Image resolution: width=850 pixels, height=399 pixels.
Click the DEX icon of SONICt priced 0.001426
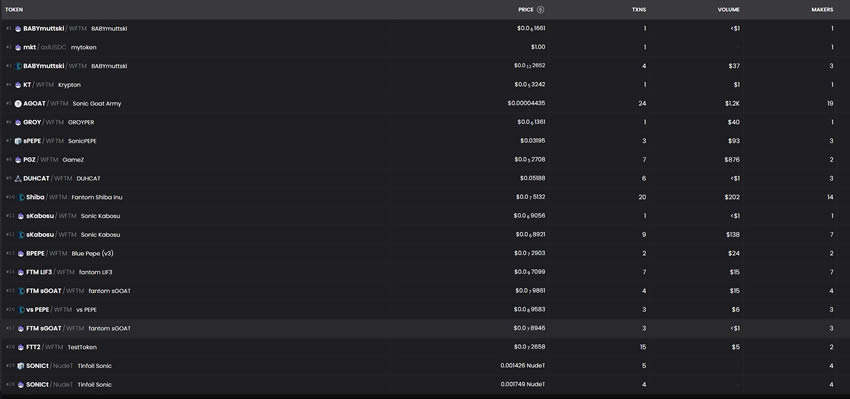click(21, 366)
